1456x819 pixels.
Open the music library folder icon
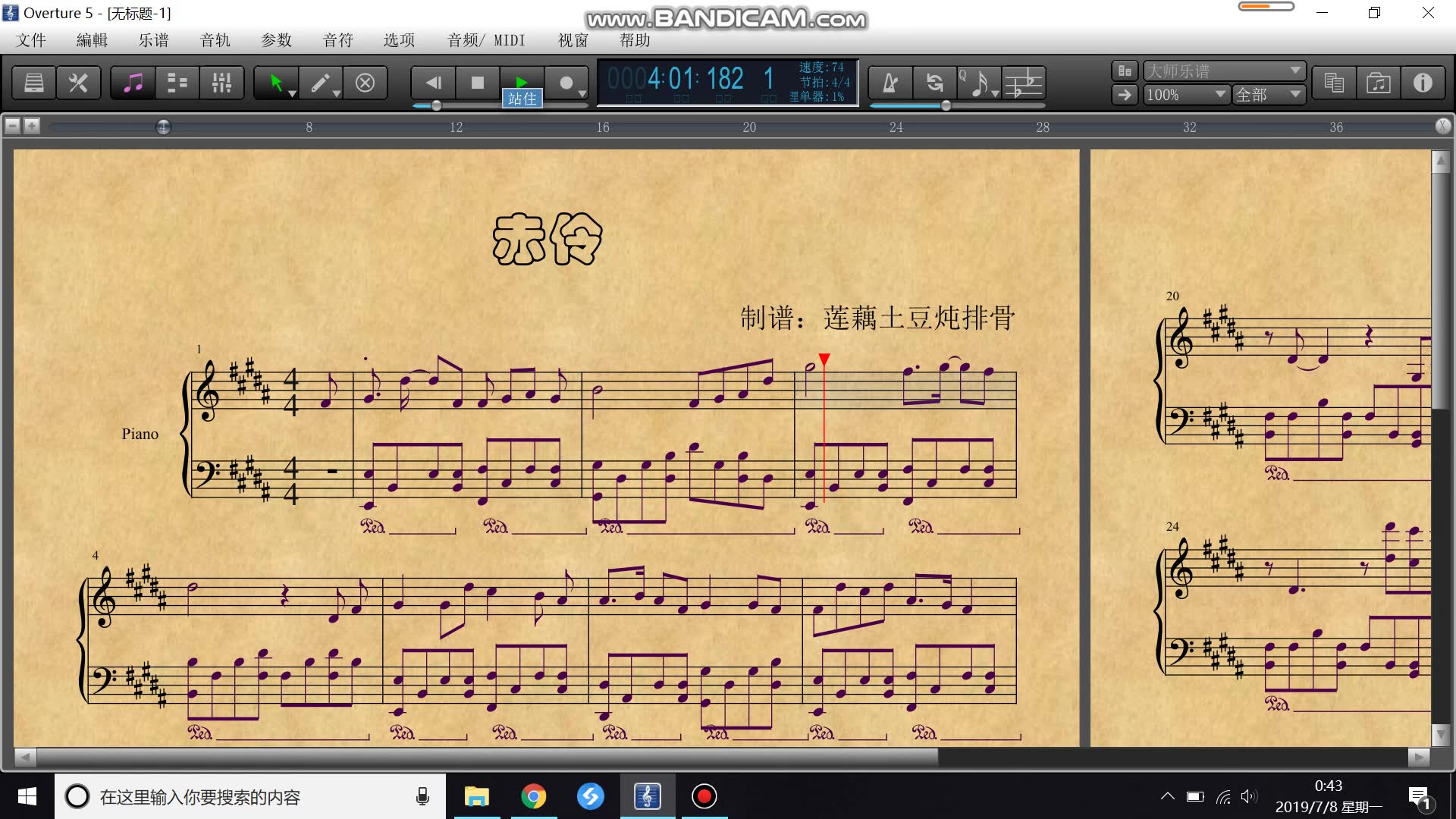coord(1378,83)
